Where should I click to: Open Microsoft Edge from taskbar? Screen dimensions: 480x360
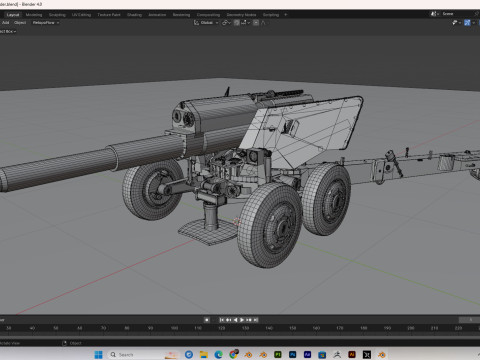click(218, 355)
